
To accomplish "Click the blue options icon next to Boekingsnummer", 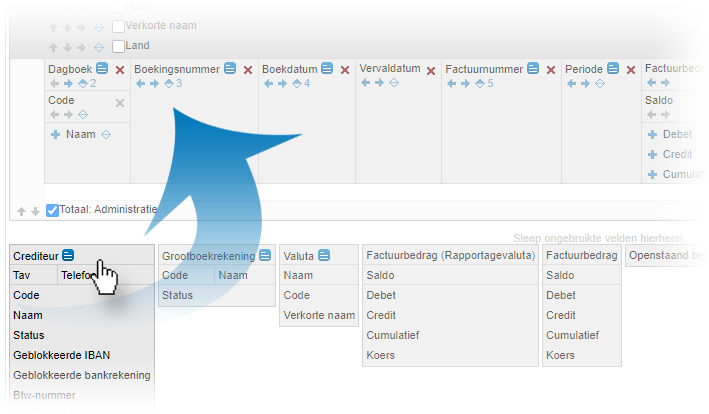I will click(x=229, y=69).
